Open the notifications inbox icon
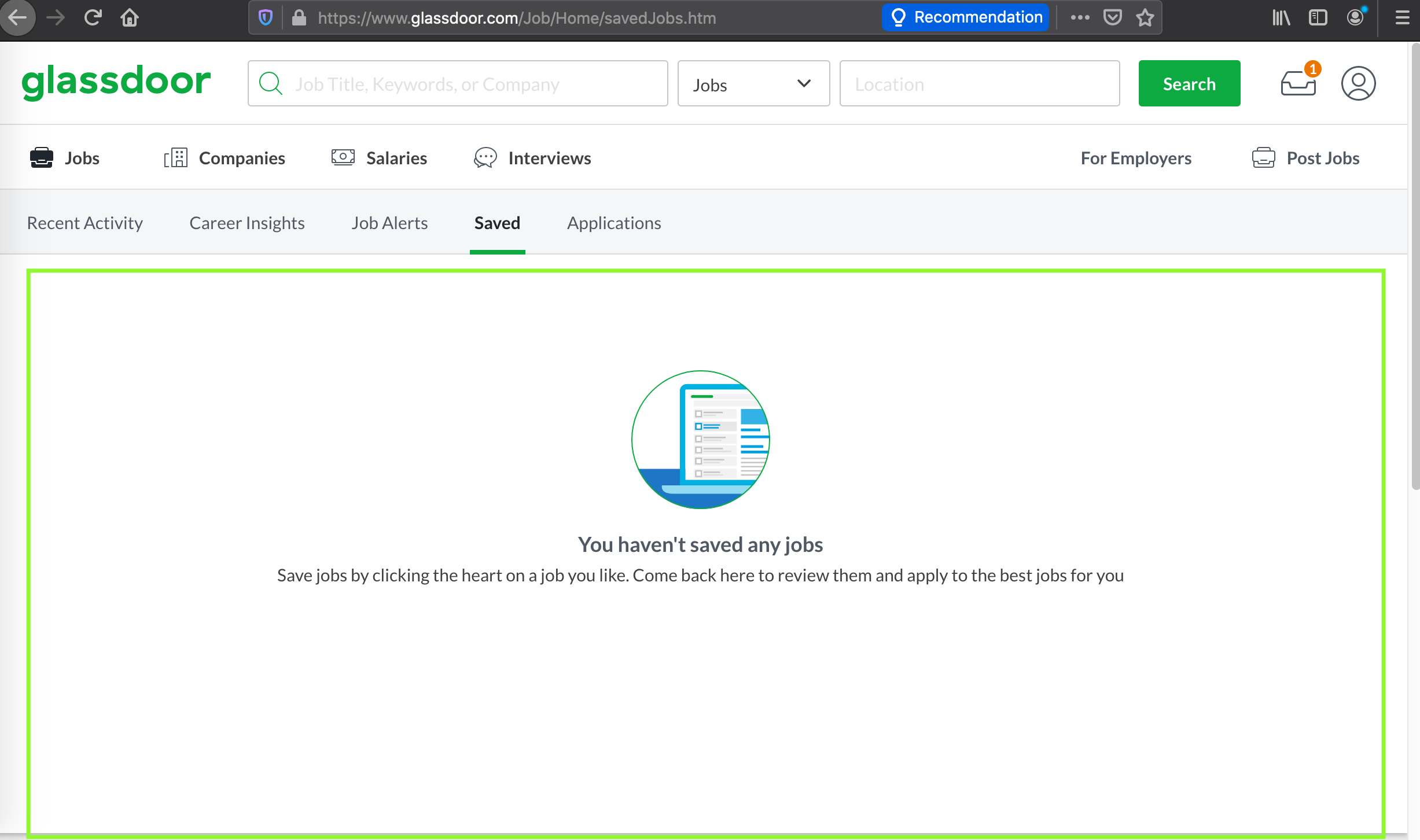Screen dimensions: 1420x840 coord(1298,83)
